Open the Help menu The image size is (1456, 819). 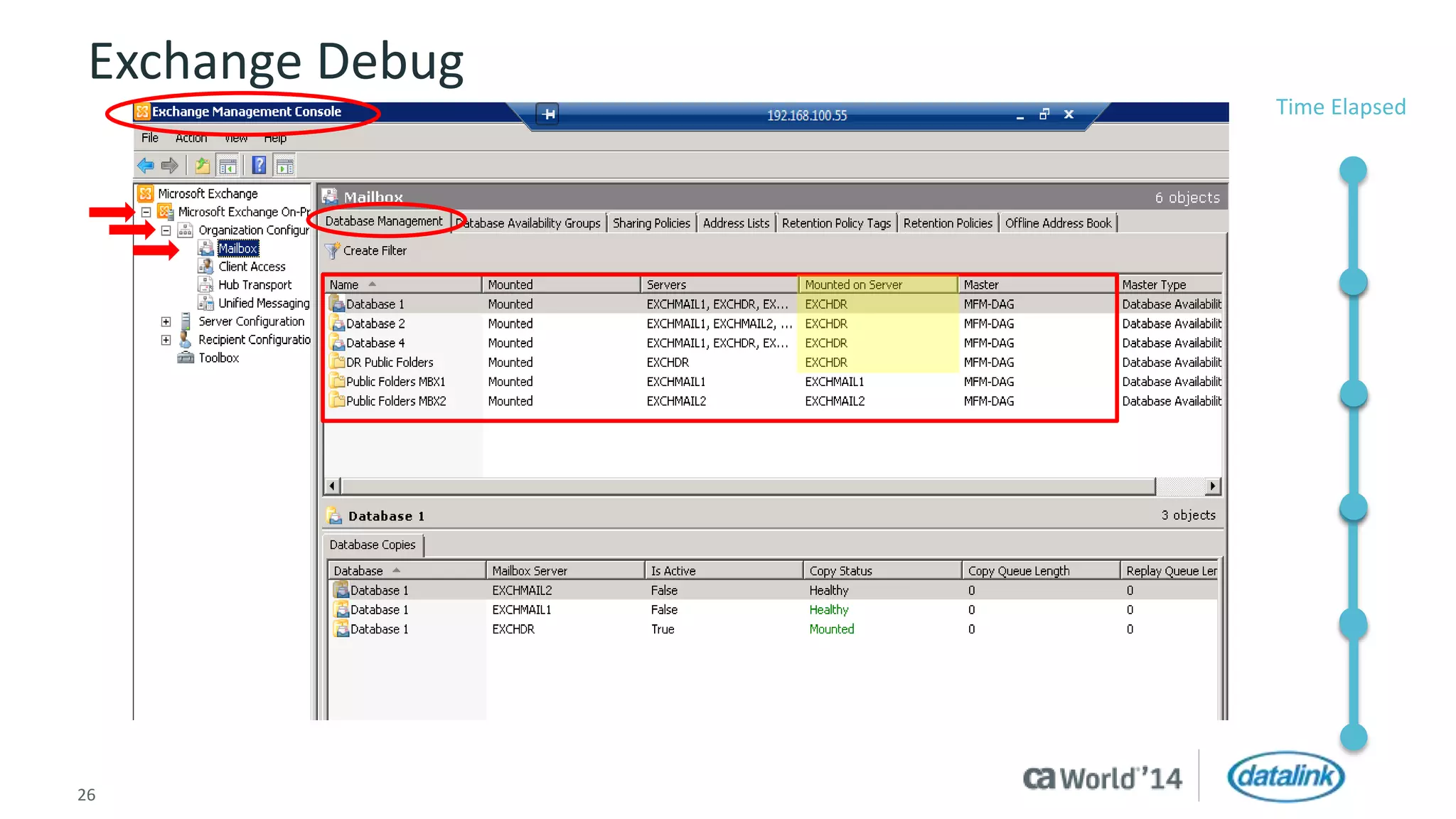[275, 138]
